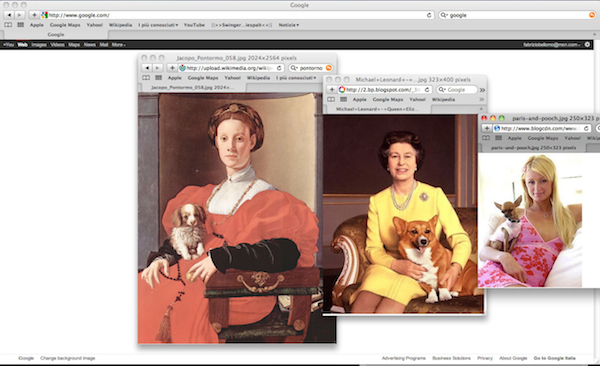Open Apple bookmark in Jacopo_Pontormo window
This screenshot has height=366, width=600.
174,78
